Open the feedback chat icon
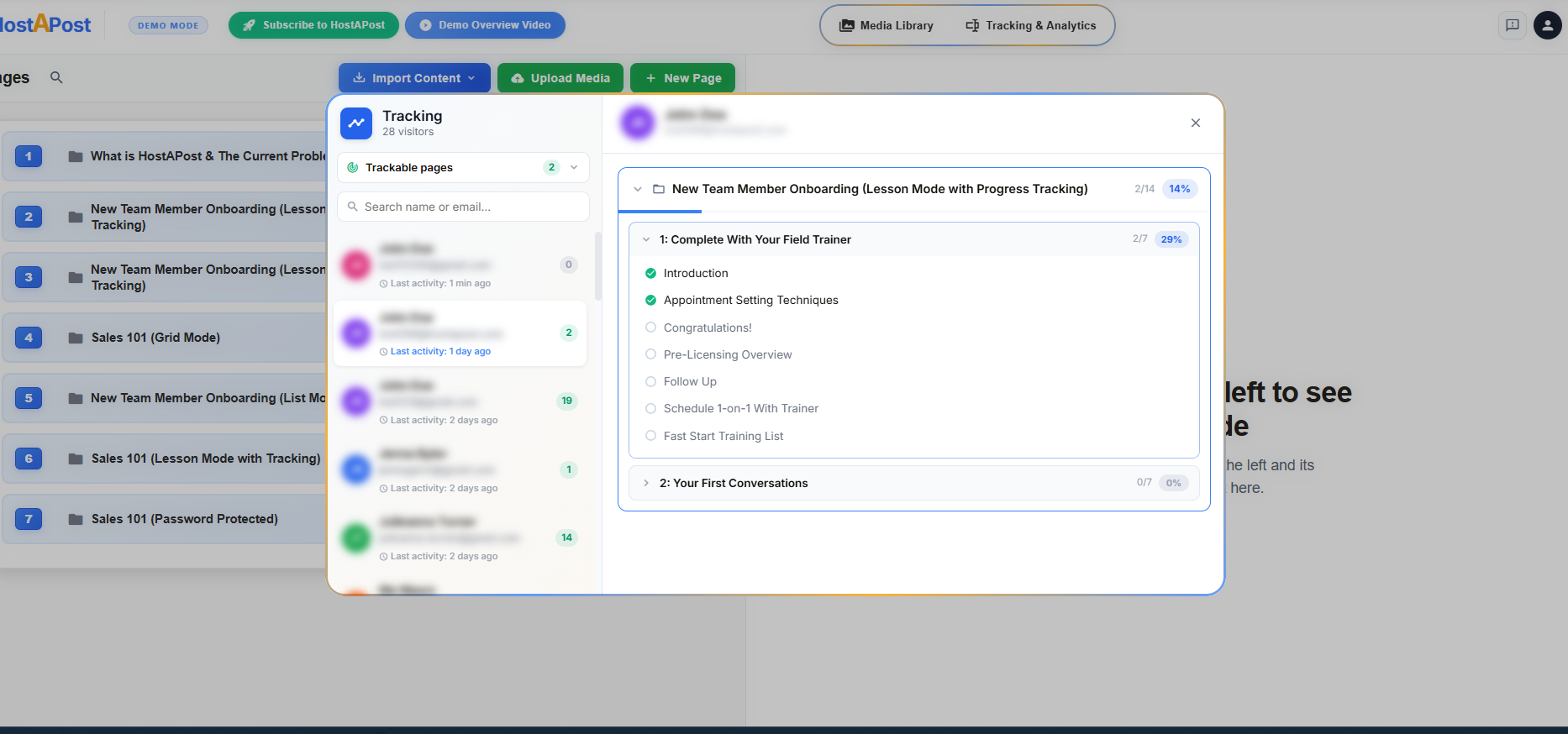The height and width of the screenshot is (734, 1568). pyautogui.click(x=1513, y=25)
